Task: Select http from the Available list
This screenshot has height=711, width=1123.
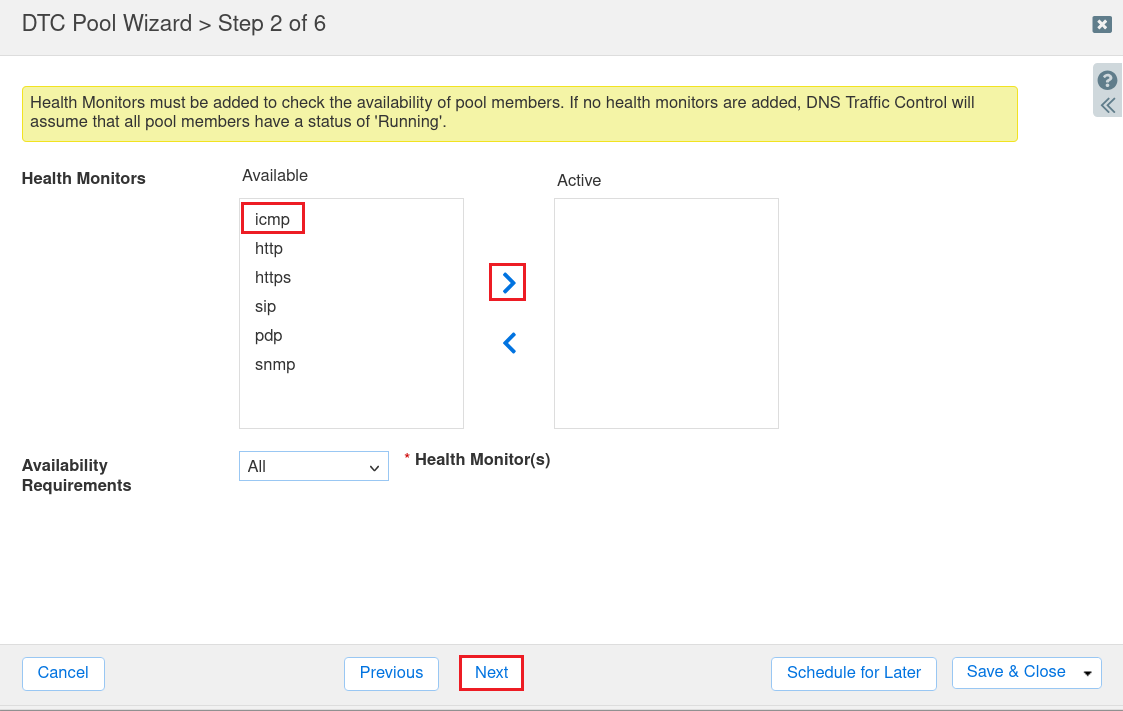Action: 268,248
